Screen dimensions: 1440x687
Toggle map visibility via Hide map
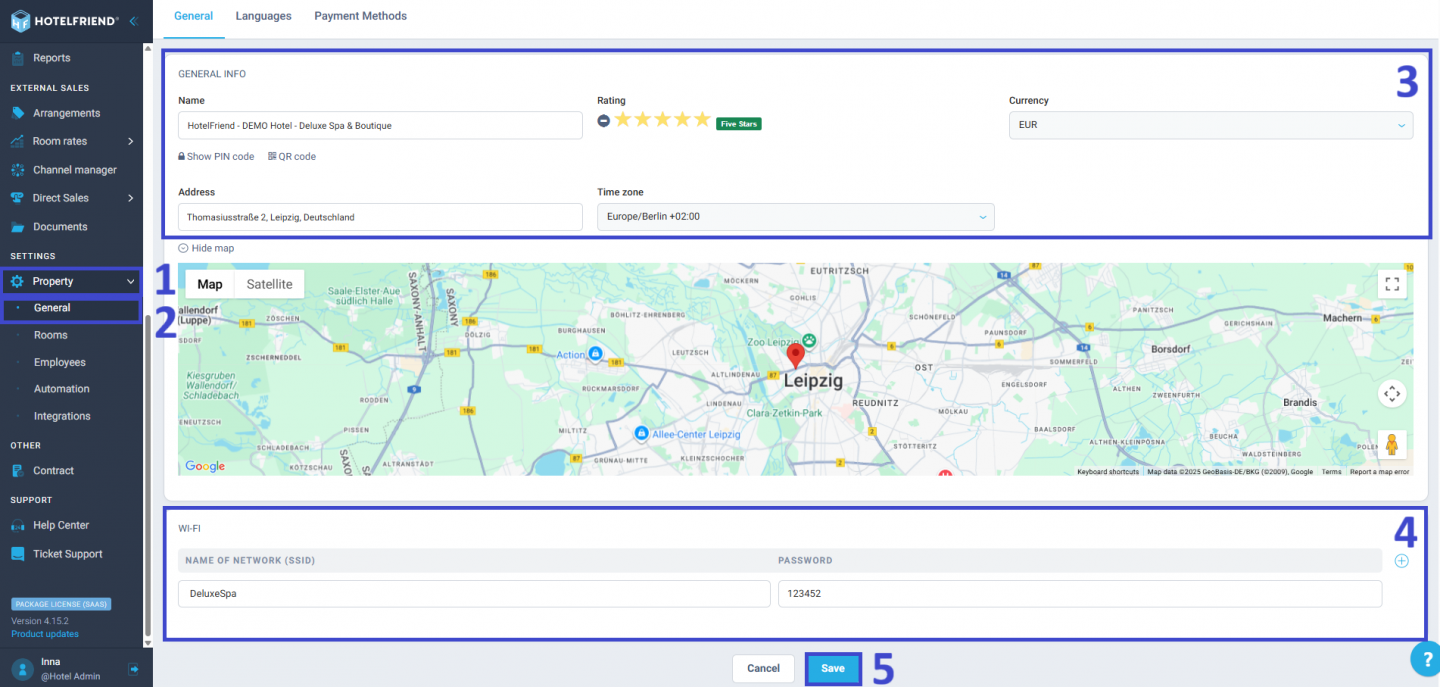(206, 247)
